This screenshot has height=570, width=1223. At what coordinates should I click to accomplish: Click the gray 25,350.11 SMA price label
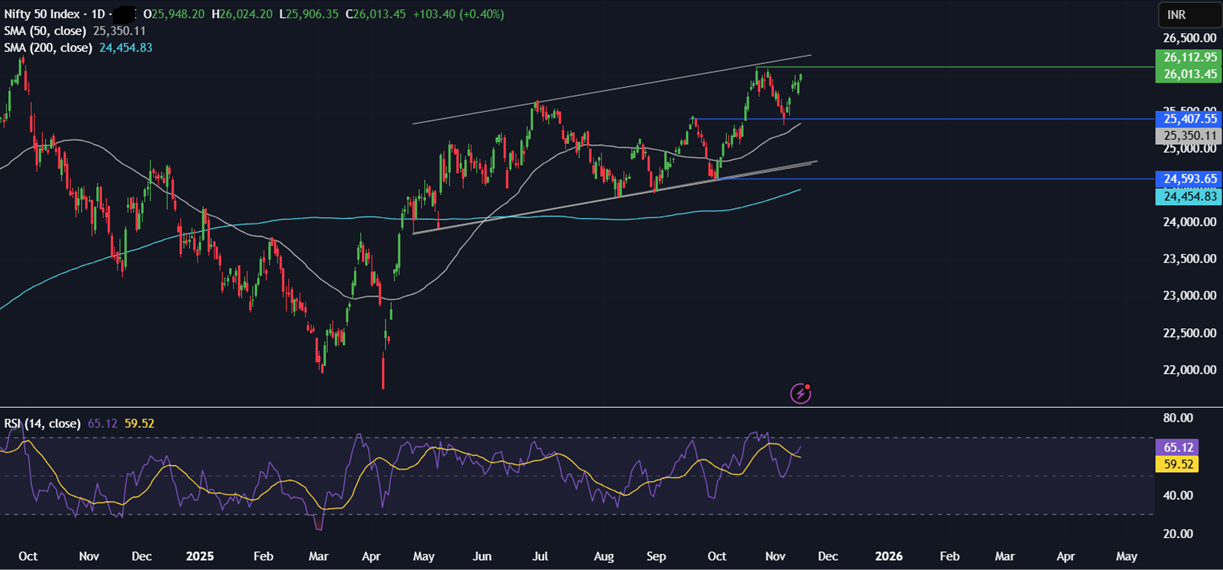click(x=1189, y=135)
